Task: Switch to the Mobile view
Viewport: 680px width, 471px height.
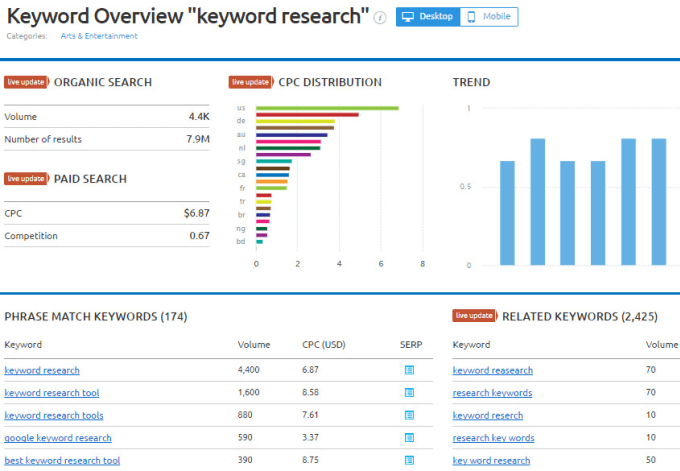Action: 489,17
